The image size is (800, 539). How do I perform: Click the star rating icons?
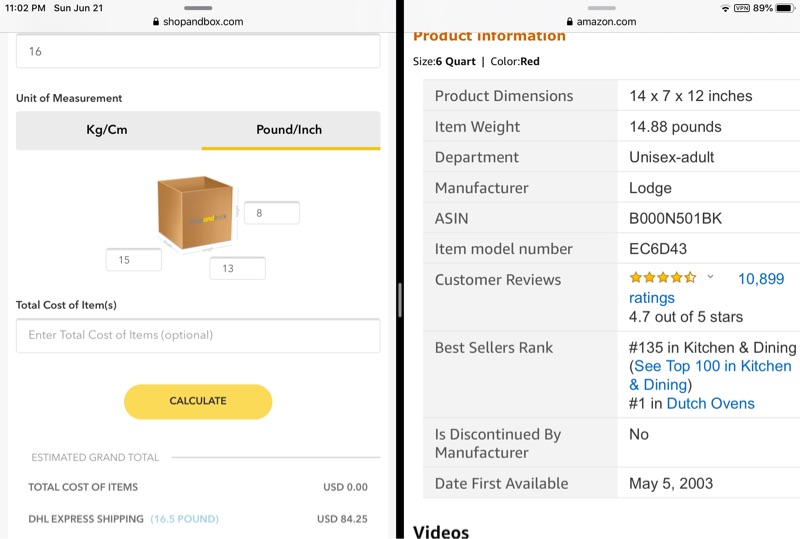tap(662, 278)
